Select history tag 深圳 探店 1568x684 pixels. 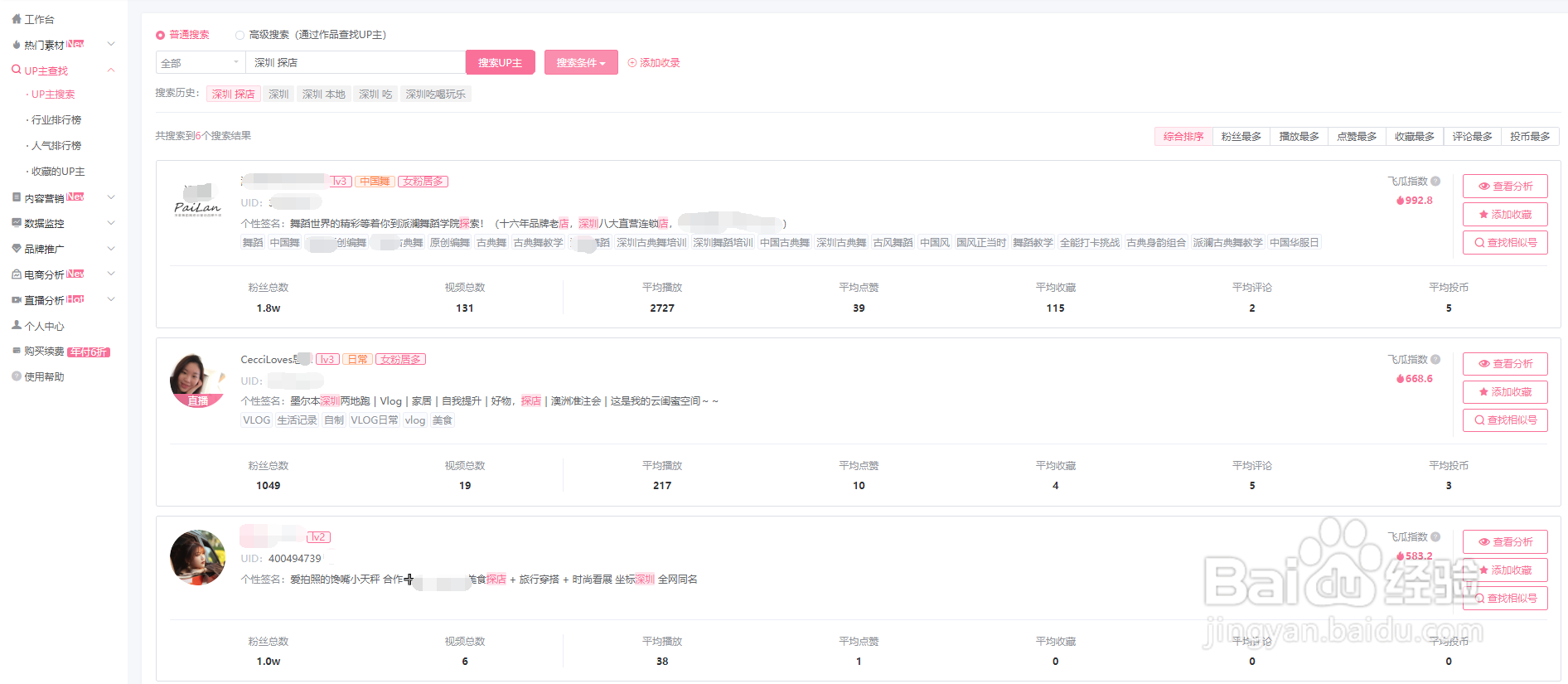[234, 95]
